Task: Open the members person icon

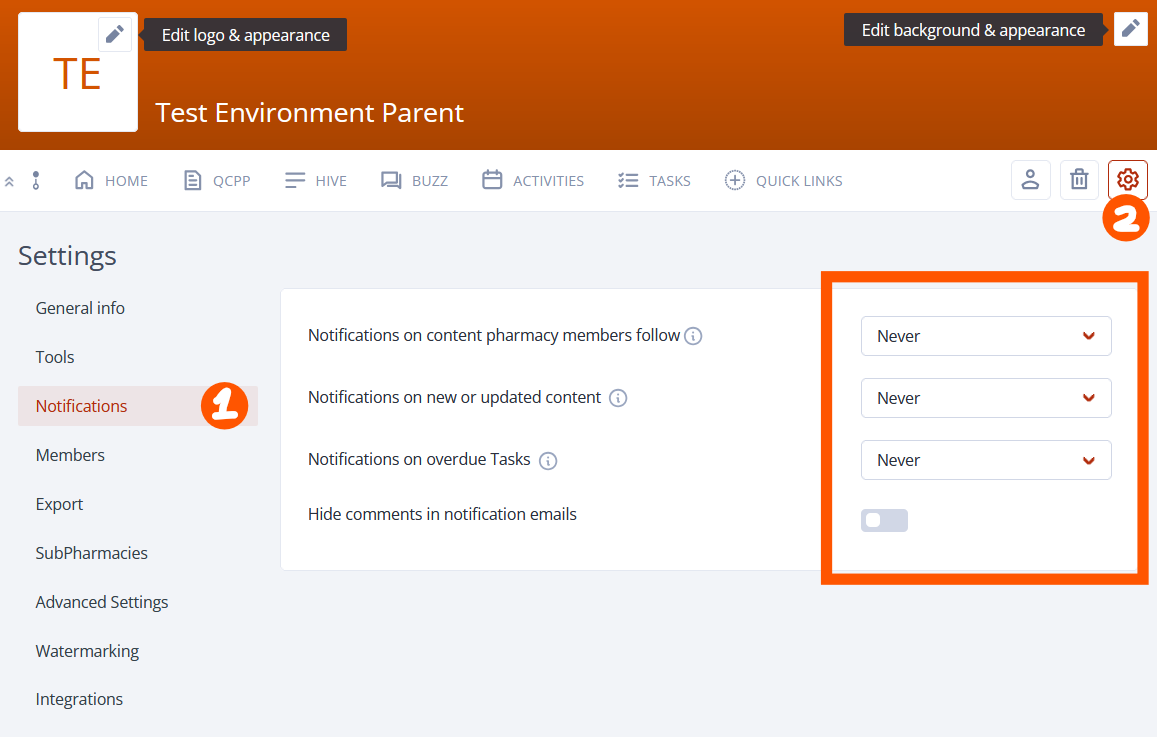Action: tap(1030, 179)
